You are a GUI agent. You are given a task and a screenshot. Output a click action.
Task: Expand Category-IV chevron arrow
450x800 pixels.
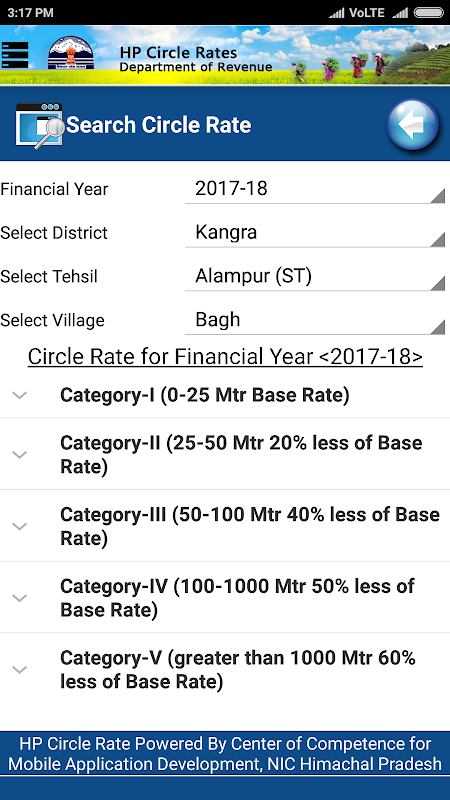tap(19, 598)
